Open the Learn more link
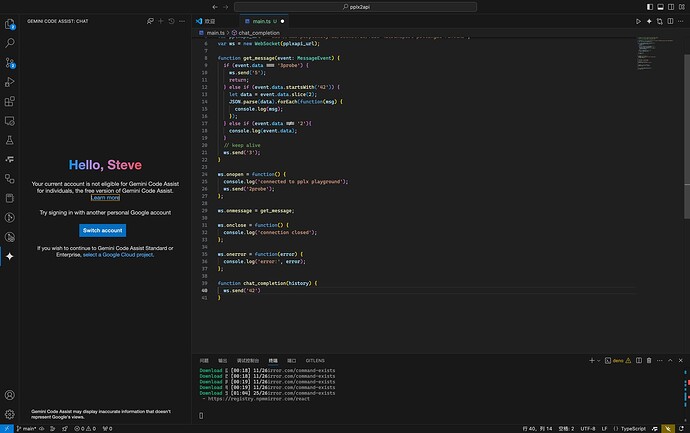 tap(105, 198)
